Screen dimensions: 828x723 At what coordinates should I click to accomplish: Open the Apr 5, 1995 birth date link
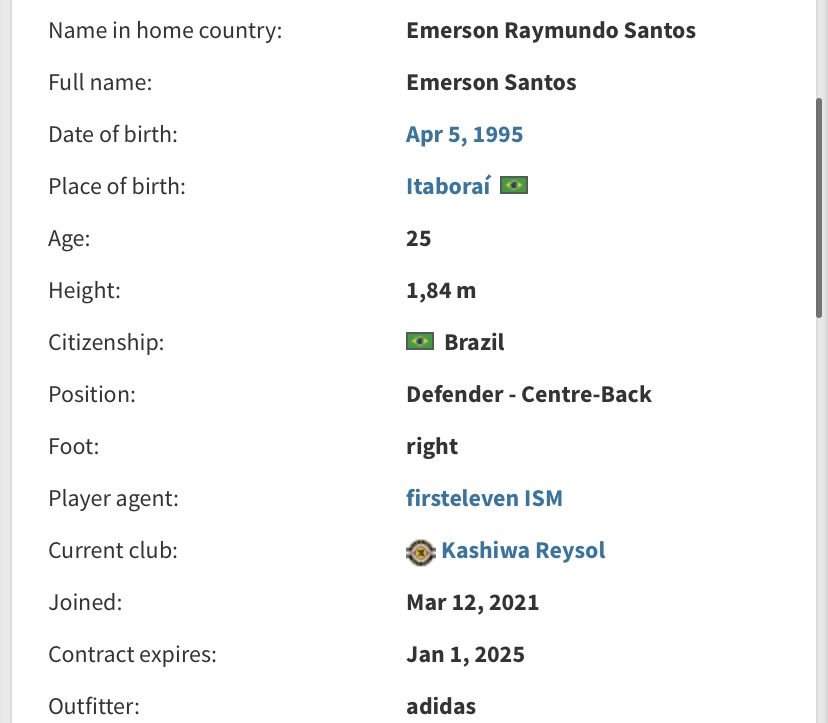click(x=464, y=135)
